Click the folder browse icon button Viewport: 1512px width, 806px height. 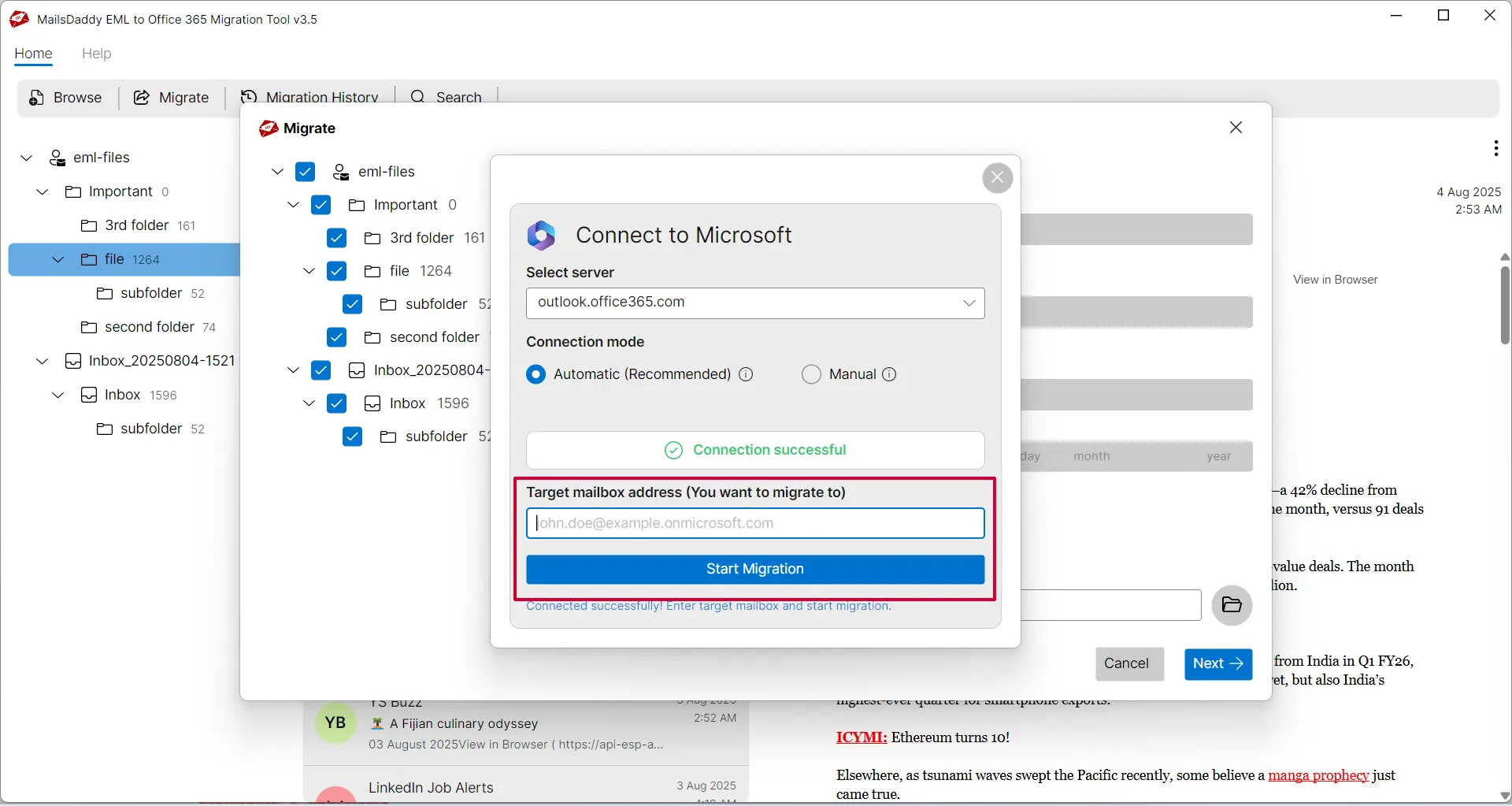pyautogui.click(x=1232, y=605)
